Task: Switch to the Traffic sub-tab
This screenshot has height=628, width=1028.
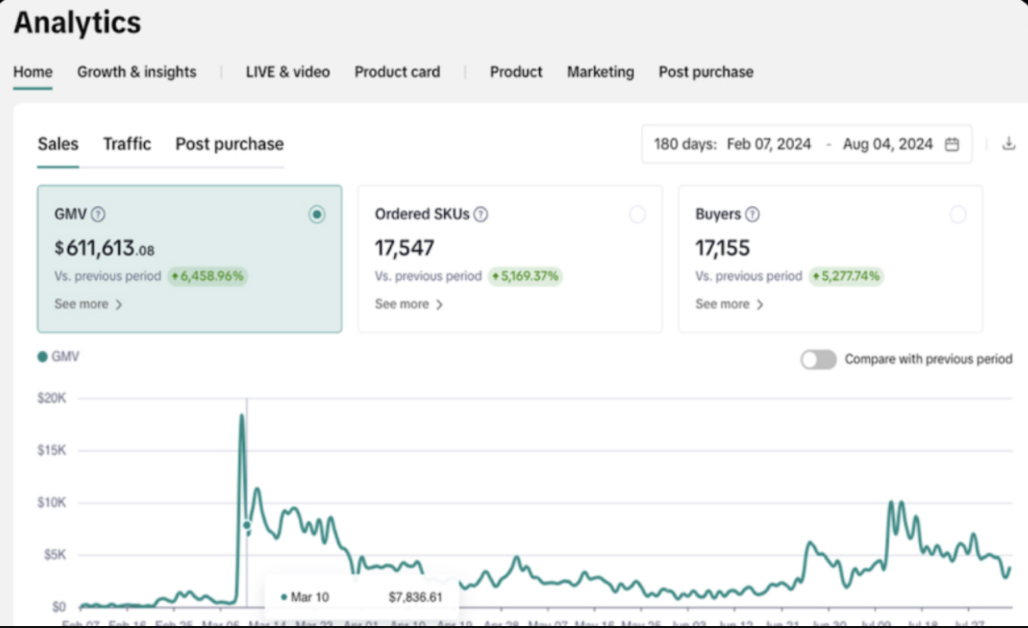Action: [127, 144]
